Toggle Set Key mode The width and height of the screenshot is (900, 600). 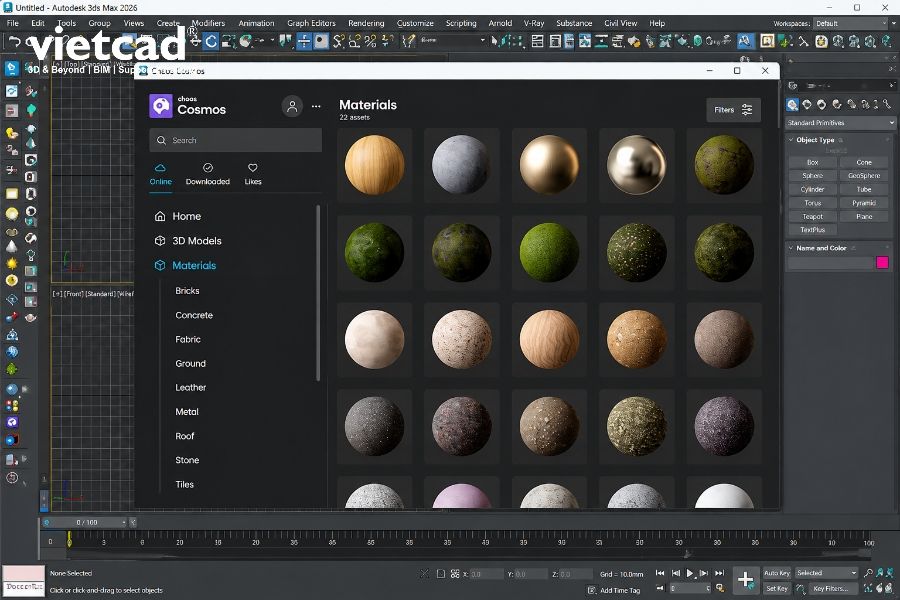coord(777,589)
